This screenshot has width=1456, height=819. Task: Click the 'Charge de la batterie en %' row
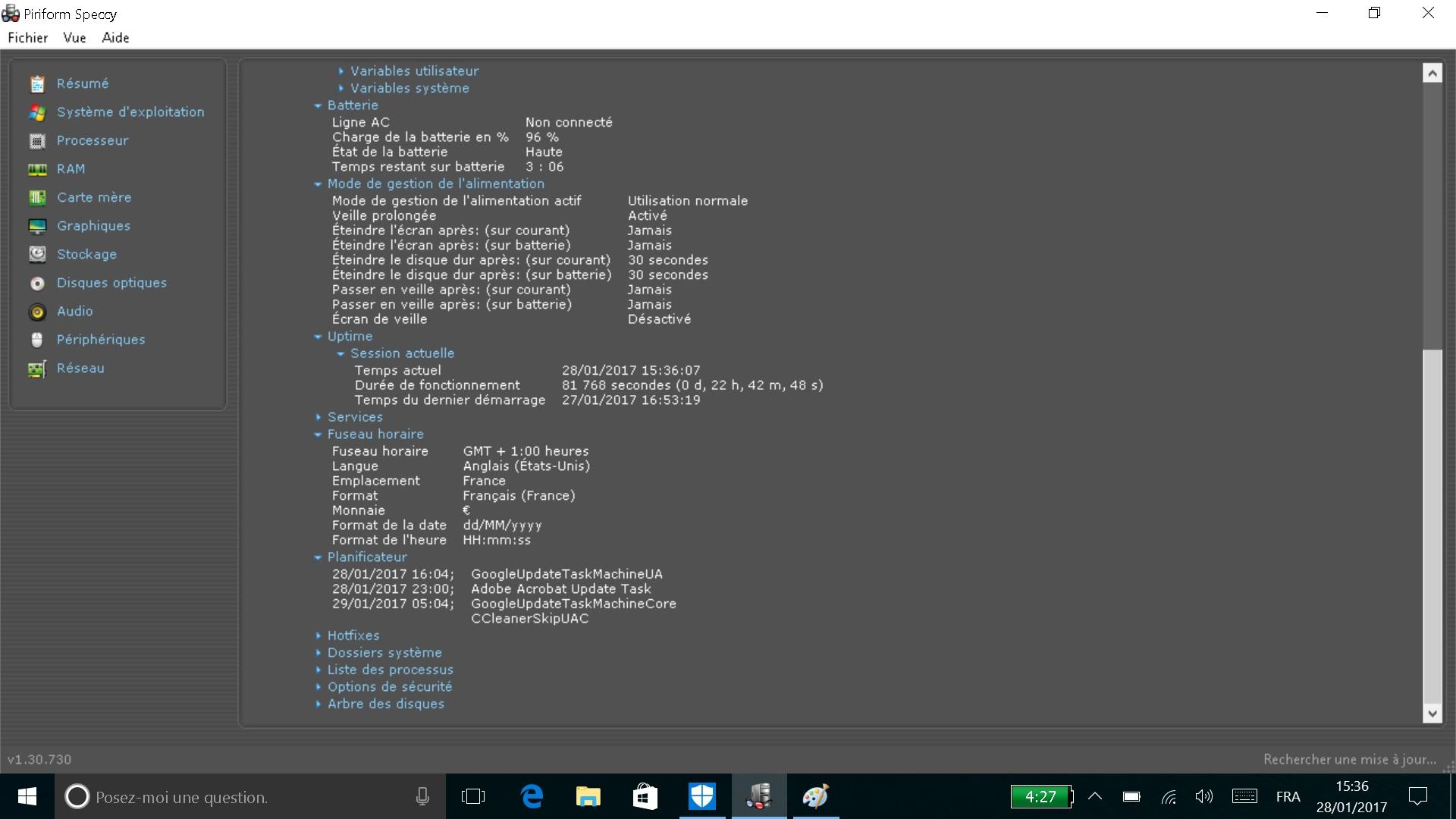pyautogui.click(x=445, y=137)
